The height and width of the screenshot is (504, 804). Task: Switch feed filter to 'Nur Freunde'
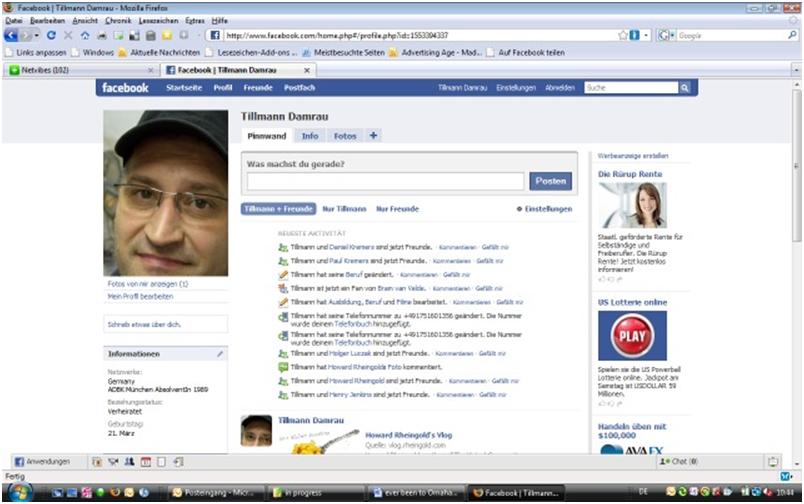click(397, 209)
